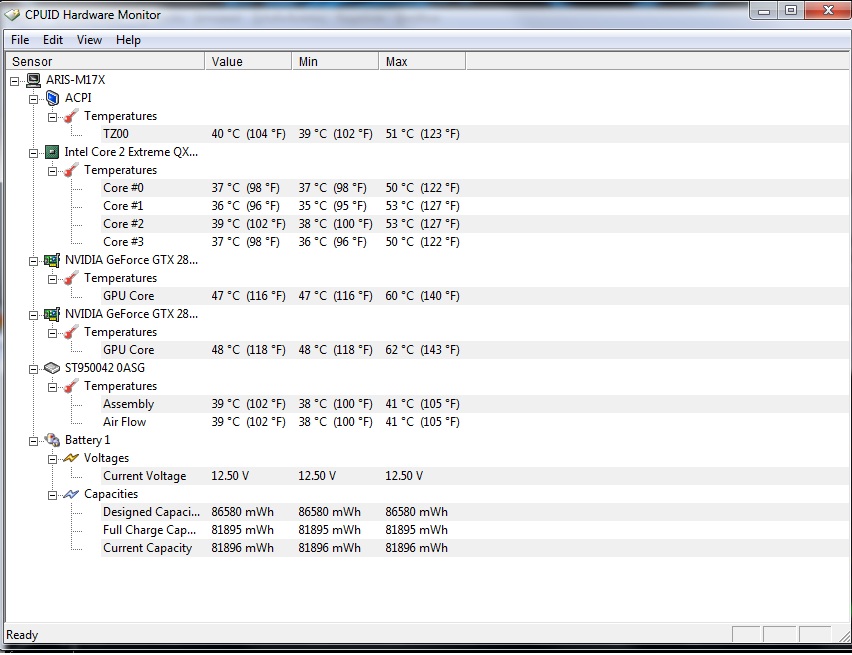Select the Core #2 row

click(475, 224)
